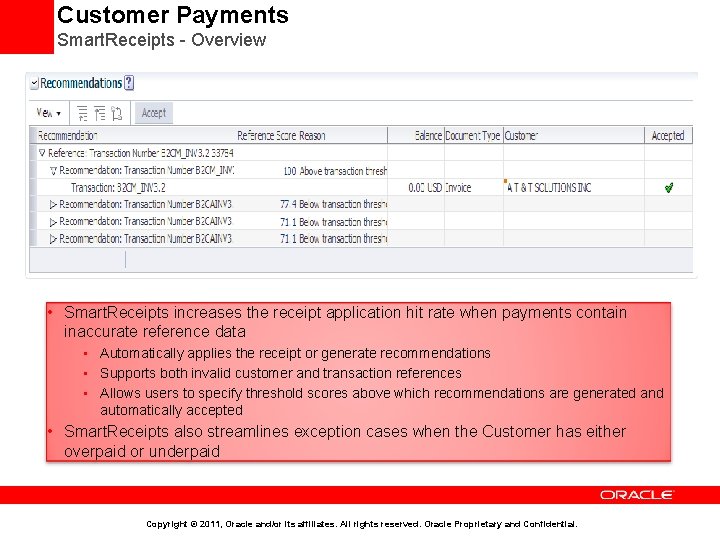Select Transaction: B2CM_INV3.2 row
The image size is (720, 540).
pos(361,187)
